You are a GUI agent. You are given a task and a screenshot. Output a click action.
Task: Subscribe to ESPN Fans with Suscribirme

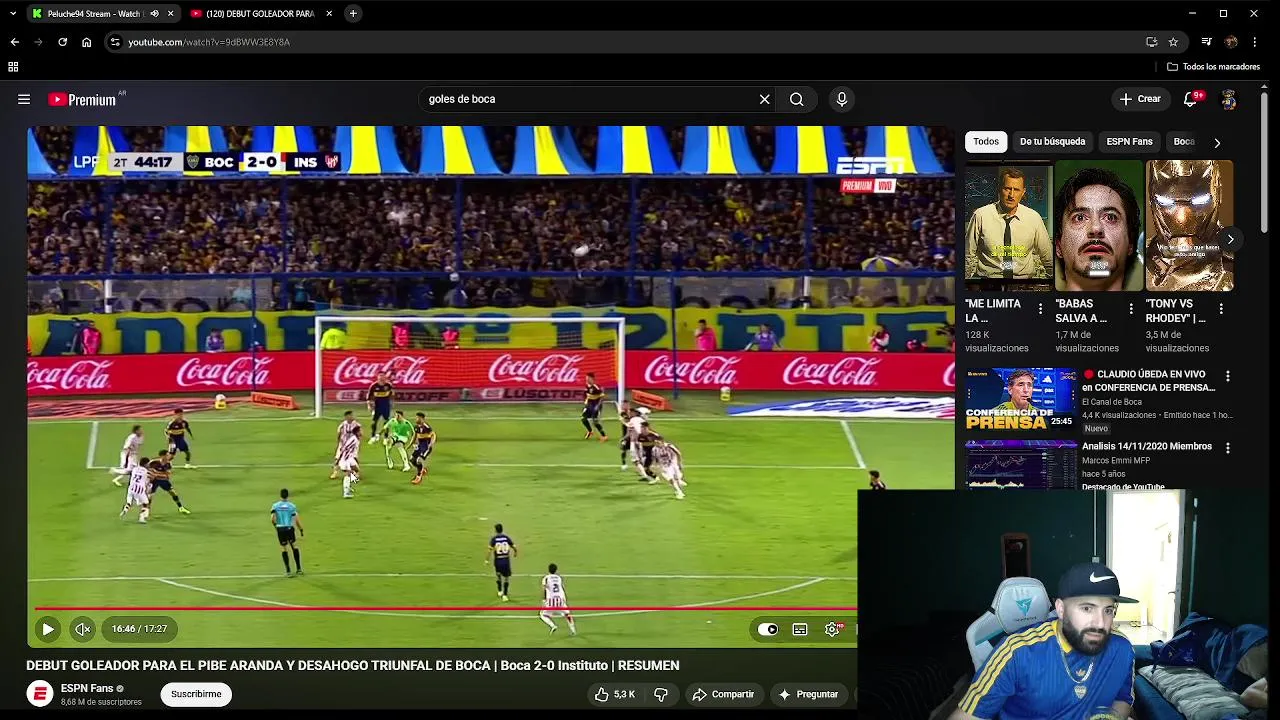(196, 694)
